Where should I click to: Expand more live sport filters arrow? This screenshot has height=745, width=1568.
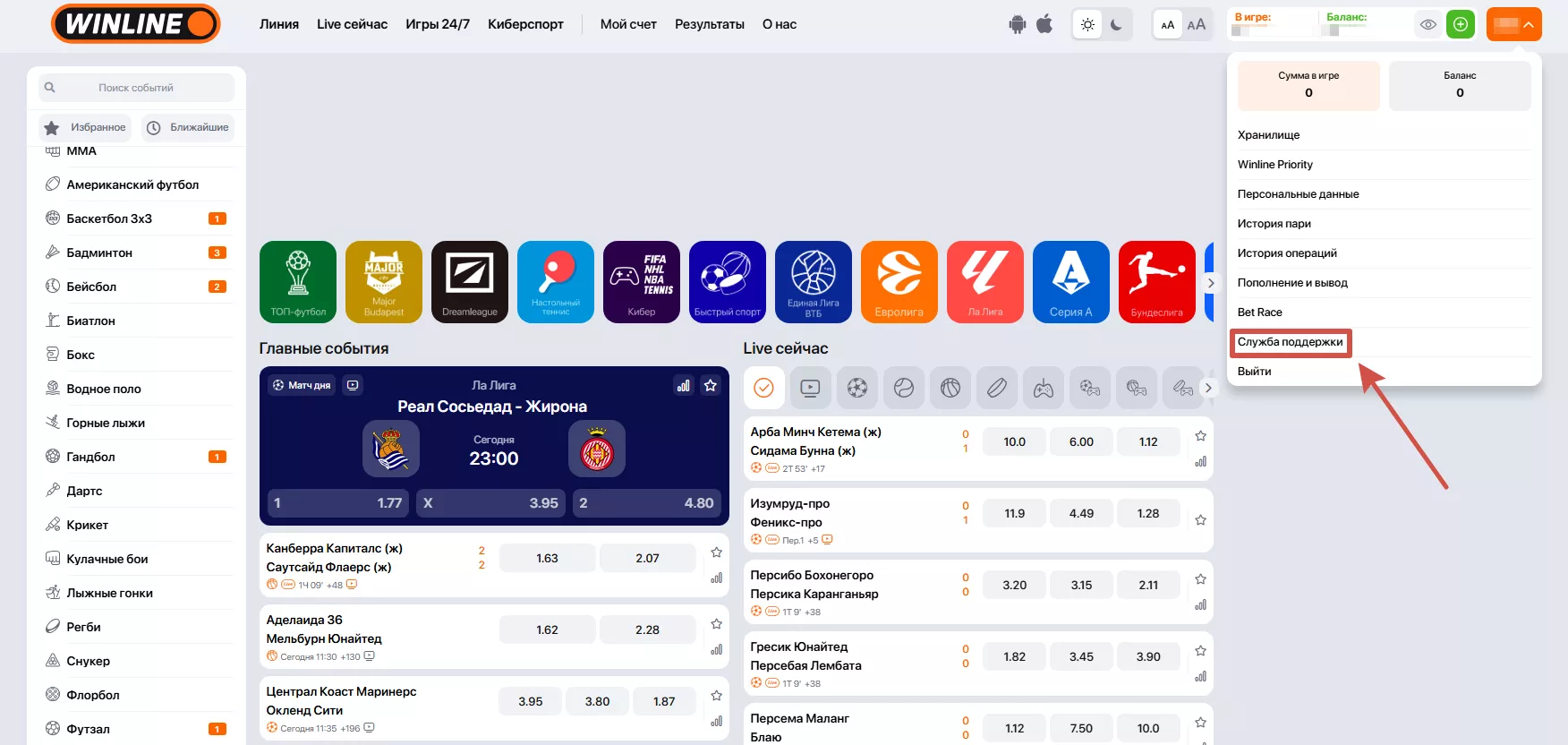click(1208, 388)
